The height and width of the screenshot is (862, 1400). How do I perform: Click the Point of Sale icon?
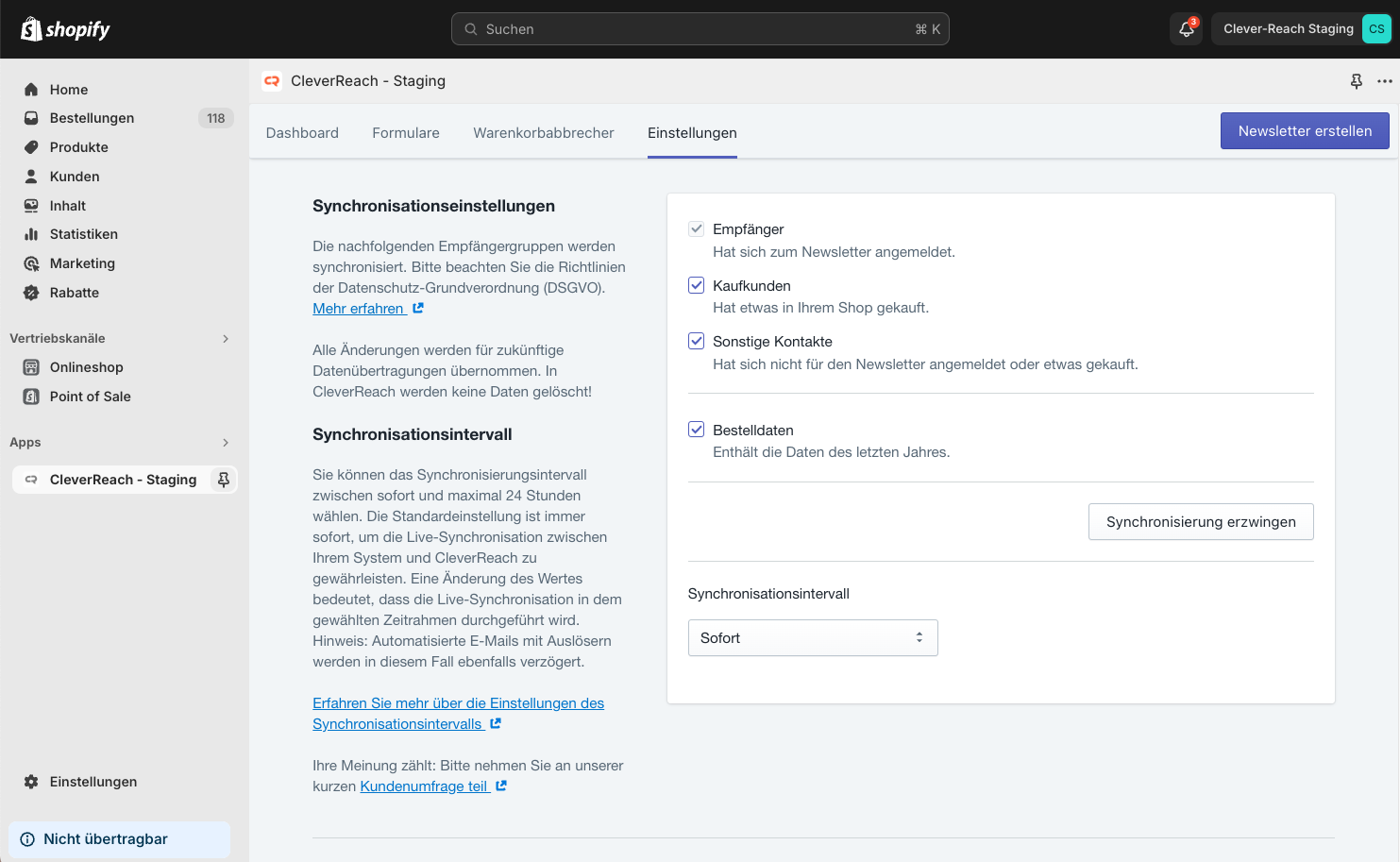[x=31, y=397]
